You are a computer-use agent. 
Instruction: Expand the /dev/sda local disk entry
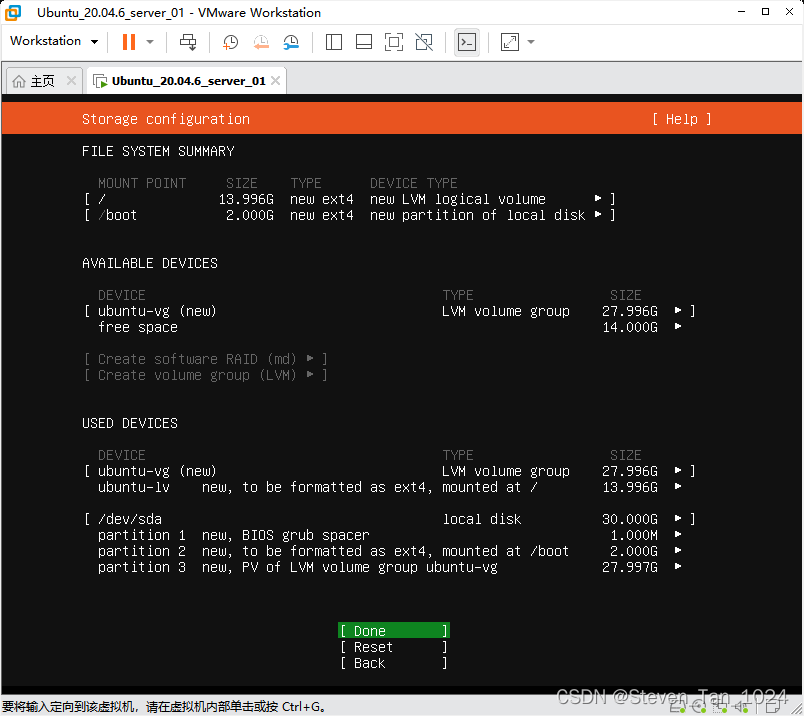(390, 519)
